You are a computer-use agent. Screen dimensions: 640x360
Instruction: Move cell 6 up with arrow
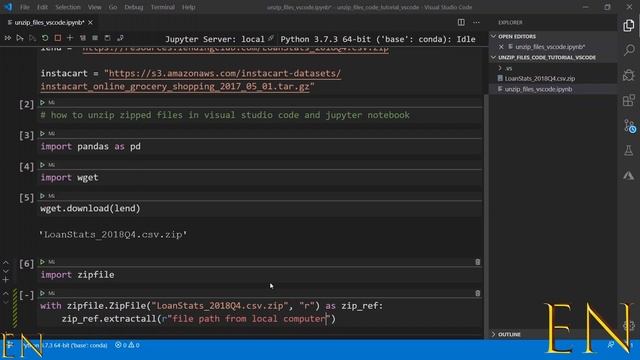coord(6,262)
